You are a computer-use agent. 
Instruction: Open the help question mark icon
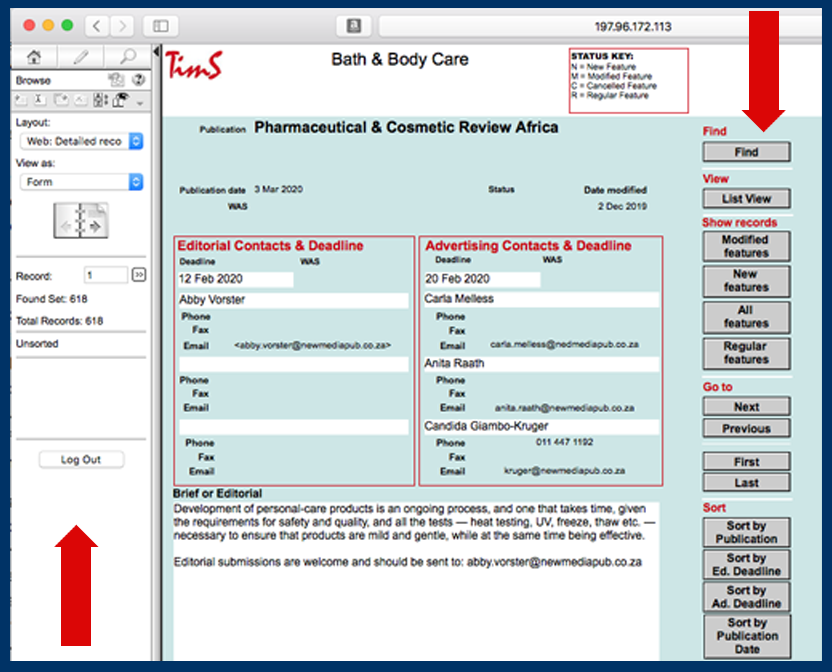pyautogui.click(x=138, y=80)
